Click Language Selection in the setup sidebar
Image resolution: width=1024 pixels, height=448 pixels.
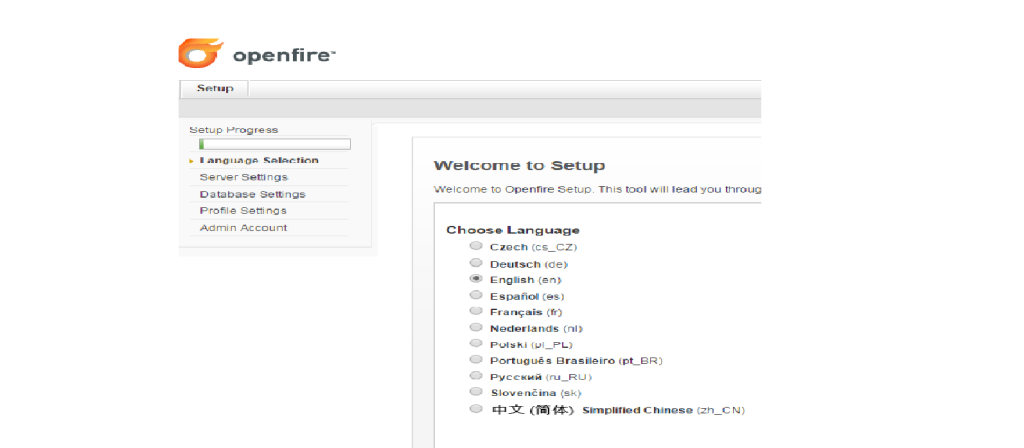point(259,160)
